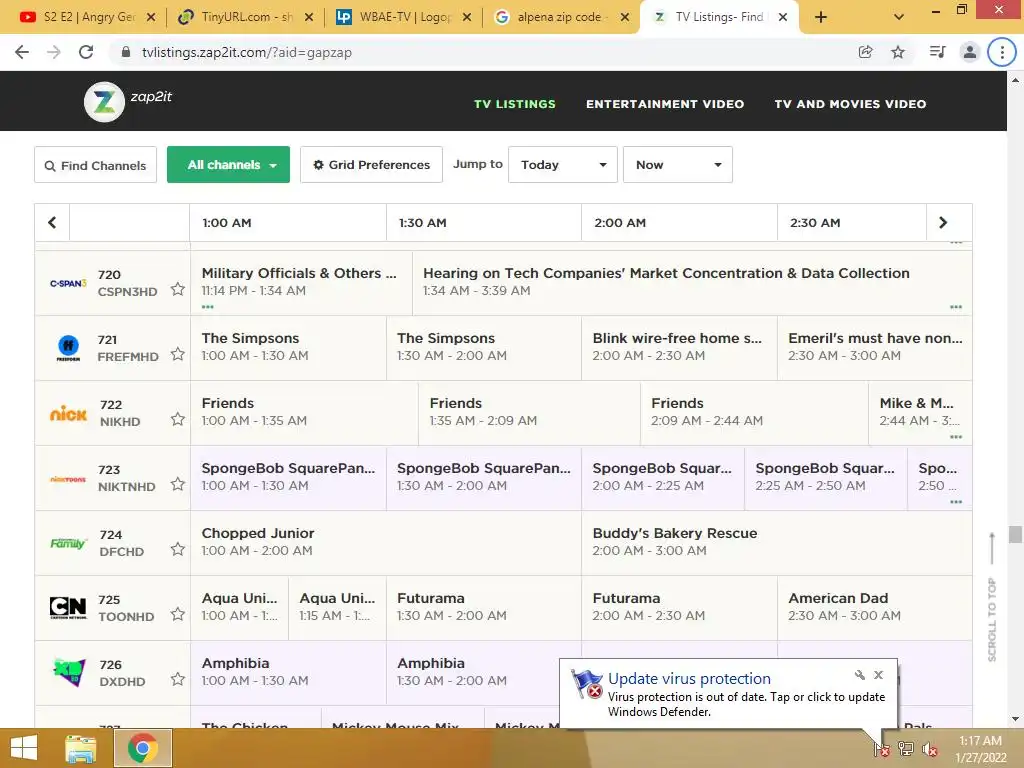1024x768 pixels.
Task: Favorite channel 721 FREFMHD with star
Action: (178, 354)
